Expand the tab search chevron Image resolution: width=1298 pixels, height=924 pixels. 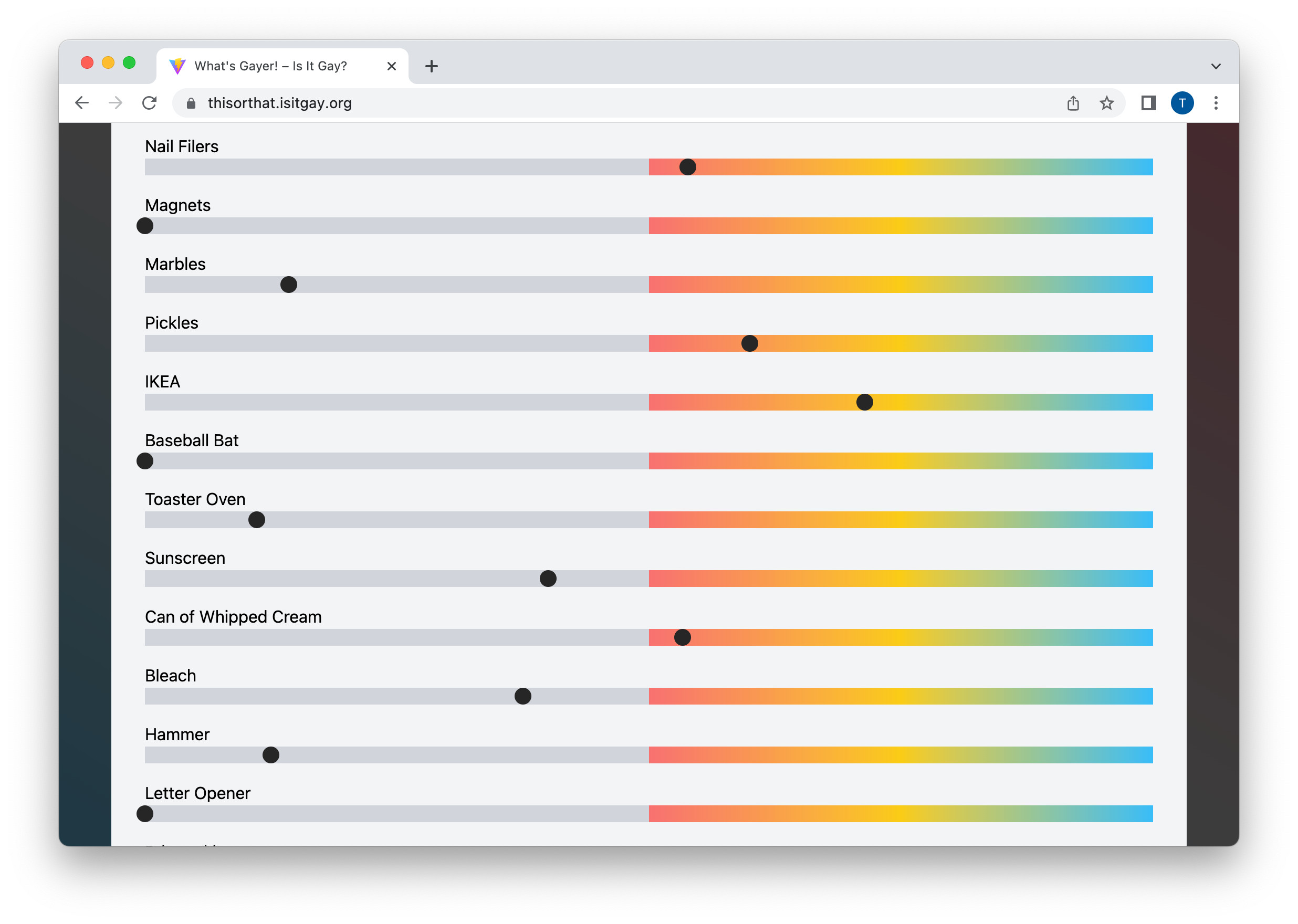(1216, 66)
